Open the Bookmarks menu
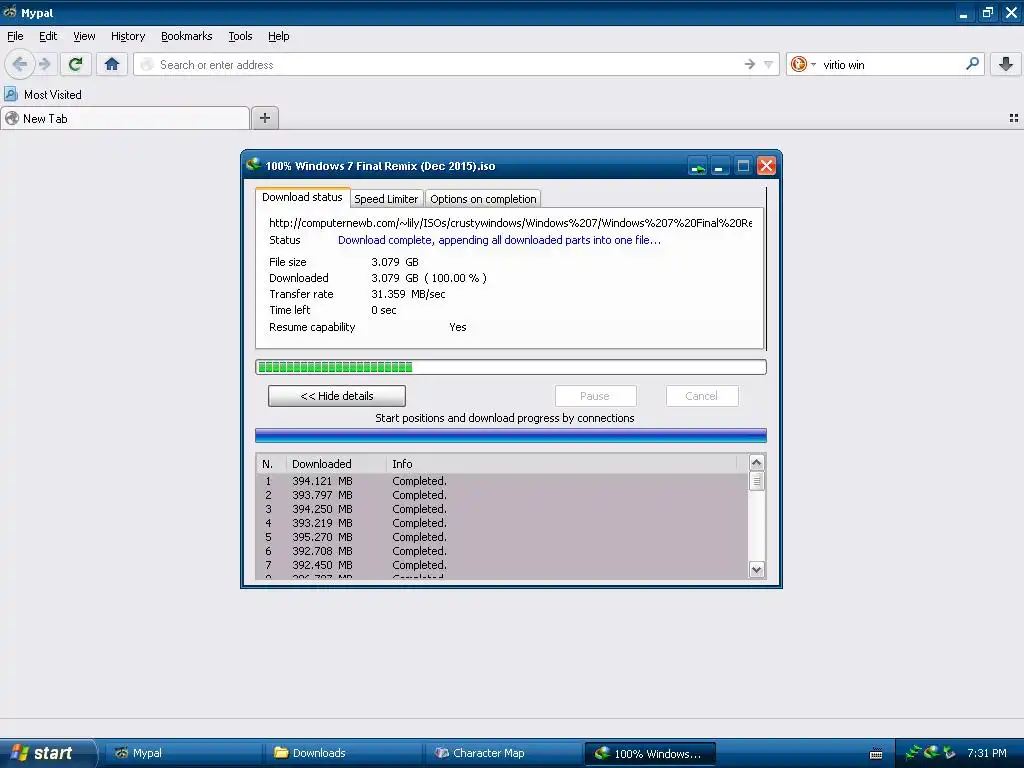This screenshot has height=768, width=1024. point(187,36)
